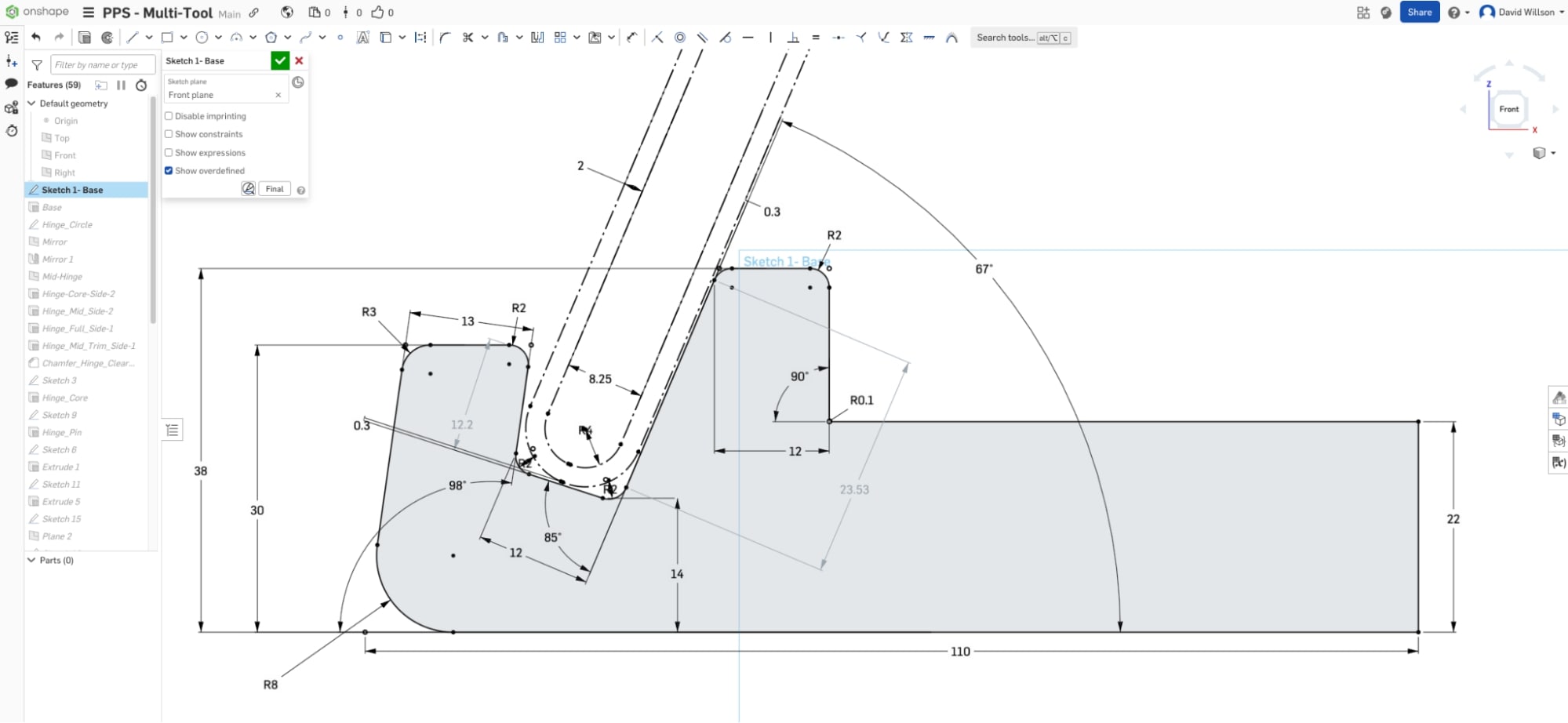Select the Polygon sketch tool
Screen dimensions: 1568x723
(x=271, y=37)
